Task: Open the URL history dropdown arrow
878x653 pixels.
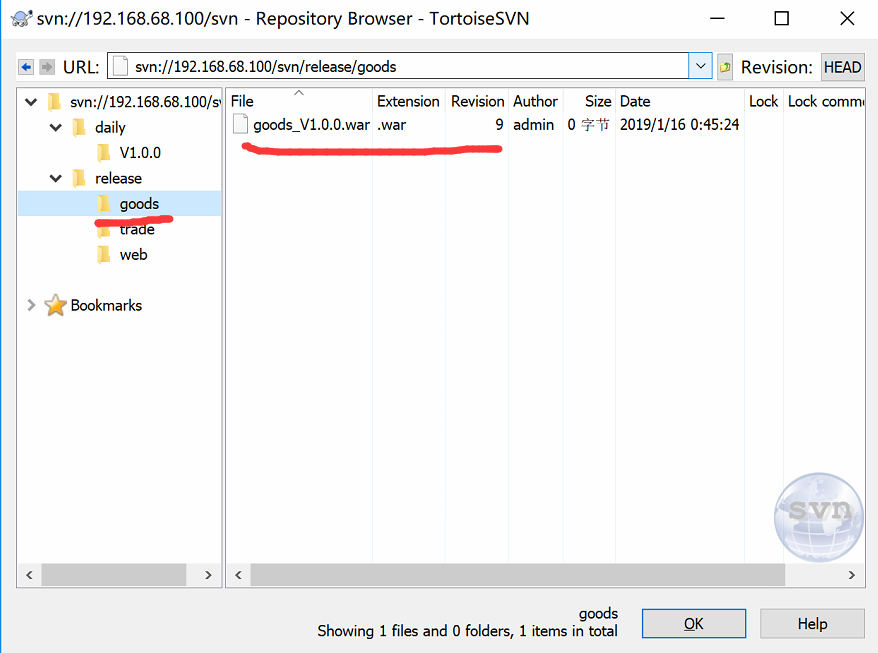Action: pos(700,67)
